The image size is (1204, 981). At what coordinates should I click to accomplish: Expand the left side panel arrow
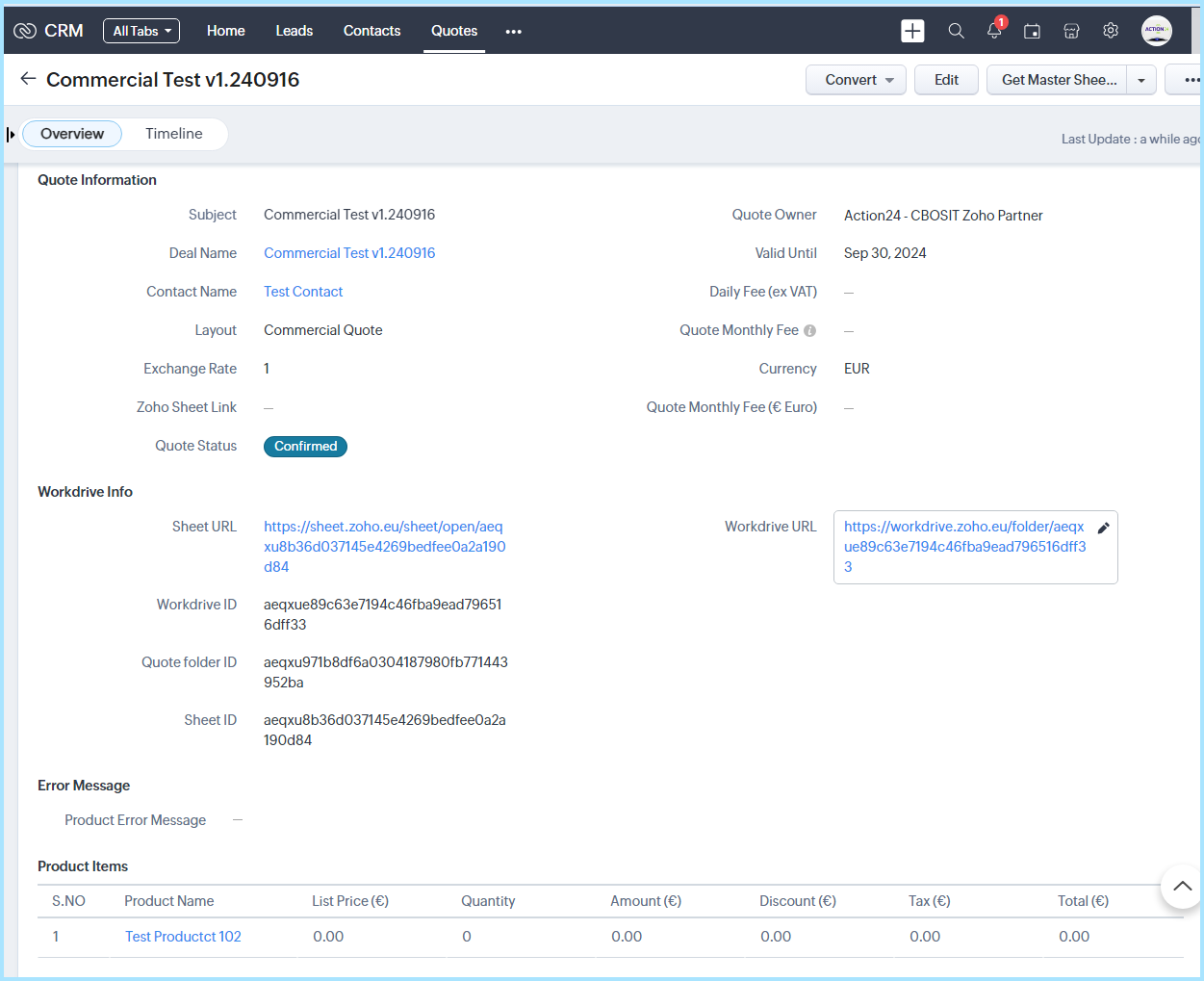(11, 134)
